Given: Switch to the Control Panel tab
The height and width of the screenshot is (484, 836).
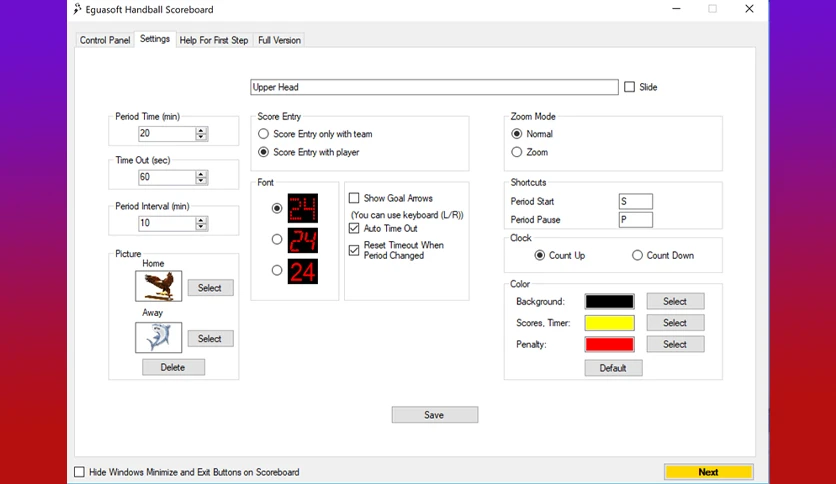Looking at the screenshot, I should click(105, 40).
